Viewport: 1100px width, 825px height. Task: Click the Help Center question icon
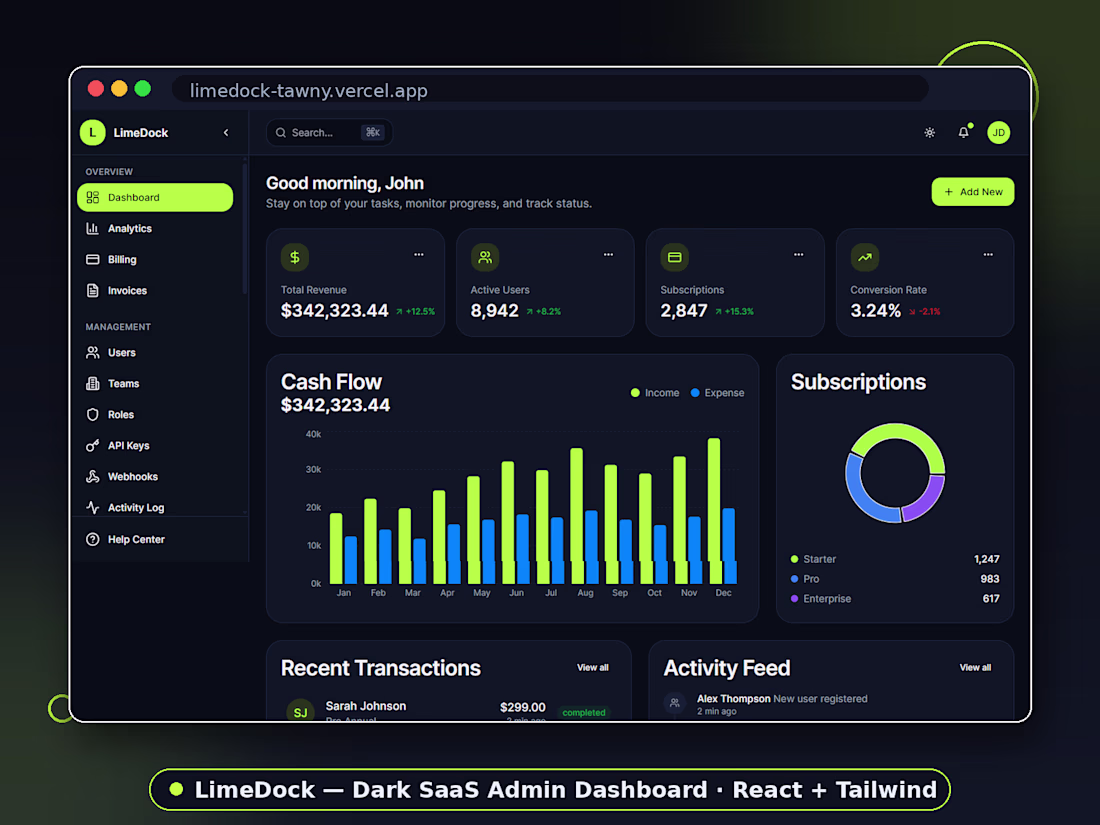93,539
